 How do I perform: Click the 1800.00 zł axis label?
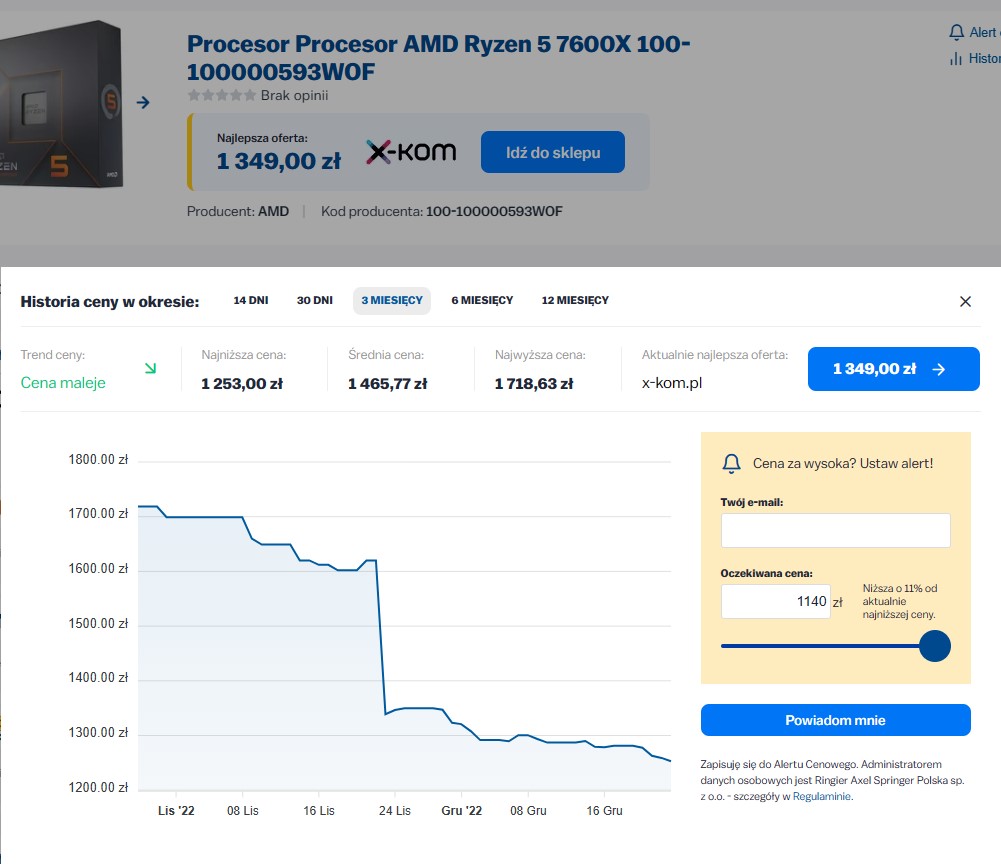(98, 459)
